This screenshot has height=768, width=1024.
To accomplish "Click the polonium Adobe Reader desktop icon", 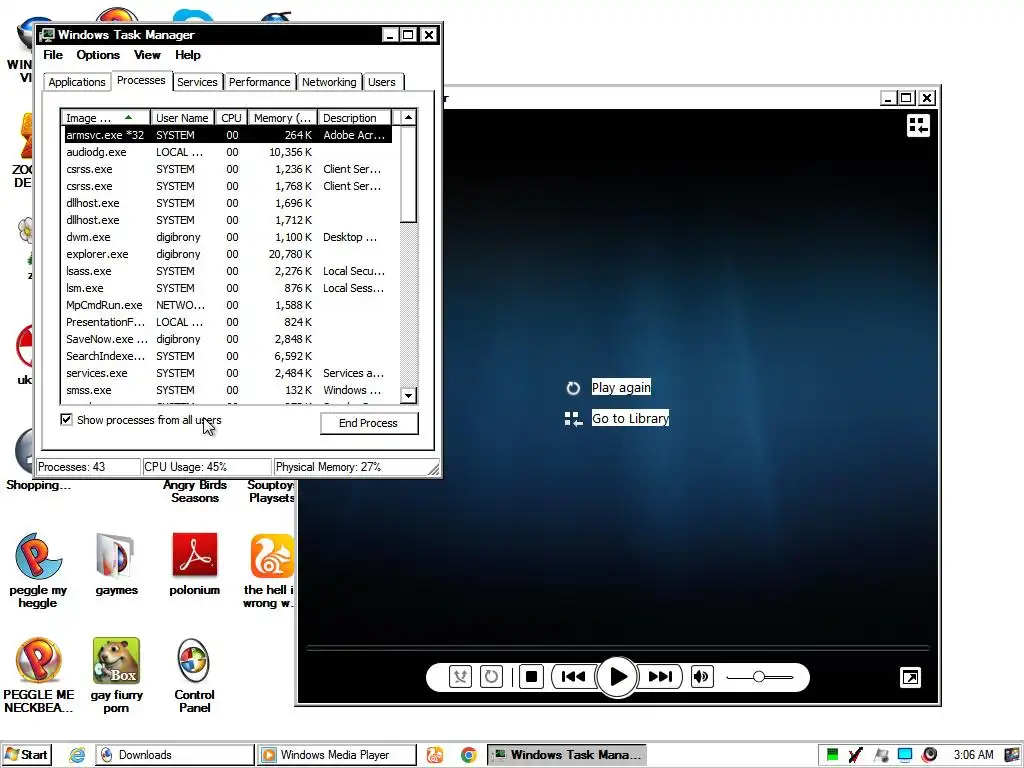I will click(195, 564).
